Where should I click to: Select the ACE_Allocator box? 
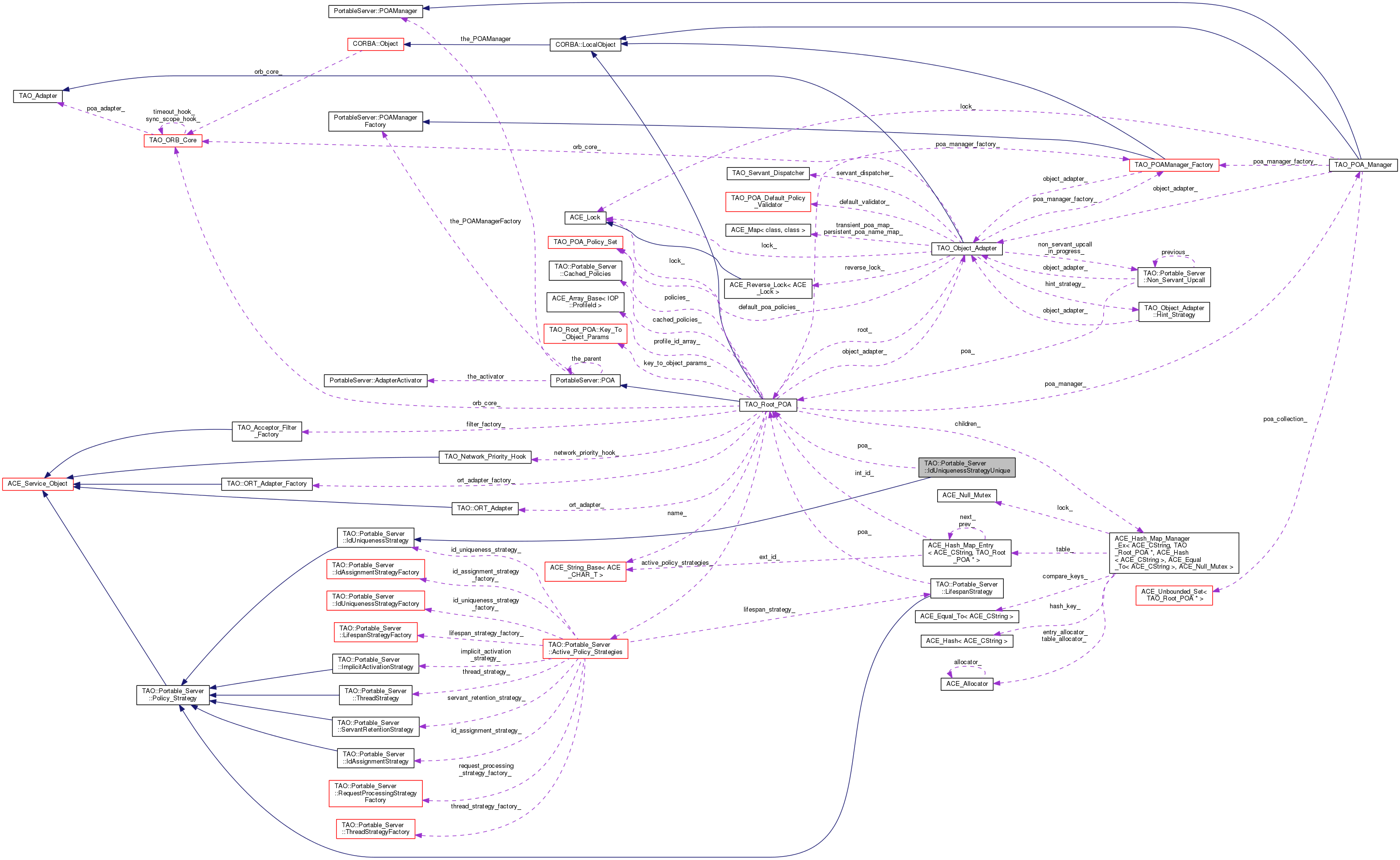tap(966, 683)
